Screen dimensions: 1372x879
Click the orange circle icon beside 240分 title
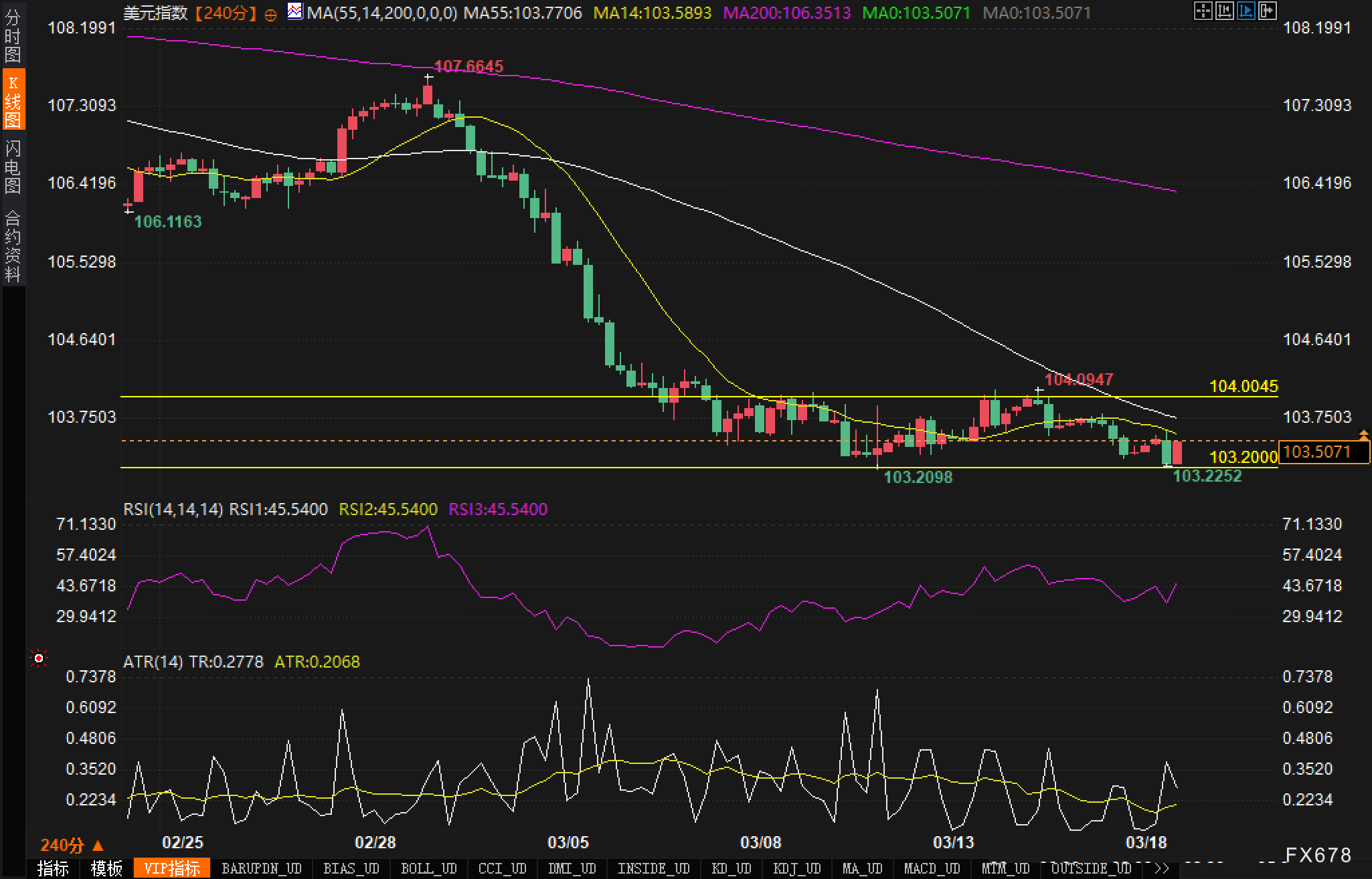270,15
